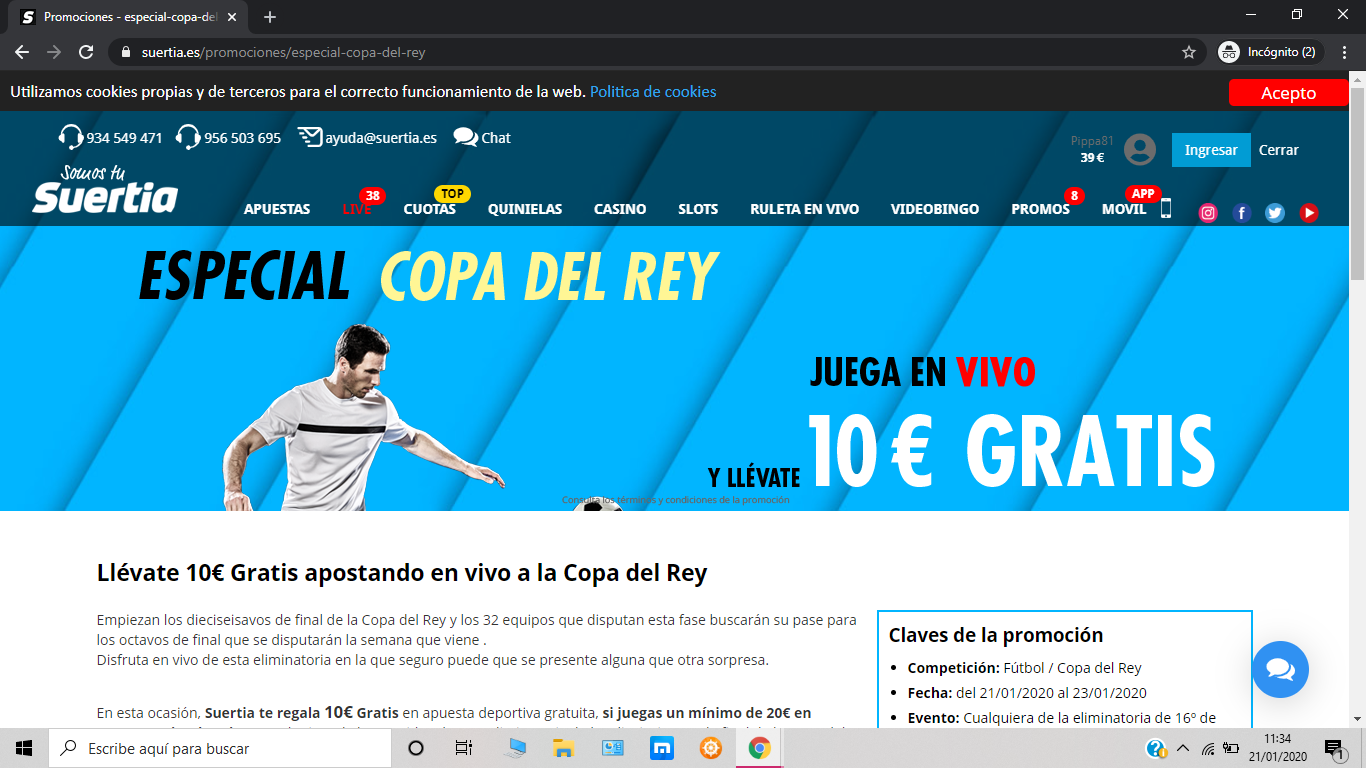1366x768 pixels.
Task: Open Suertia's Instagram icon
Action: [1208, 212]
